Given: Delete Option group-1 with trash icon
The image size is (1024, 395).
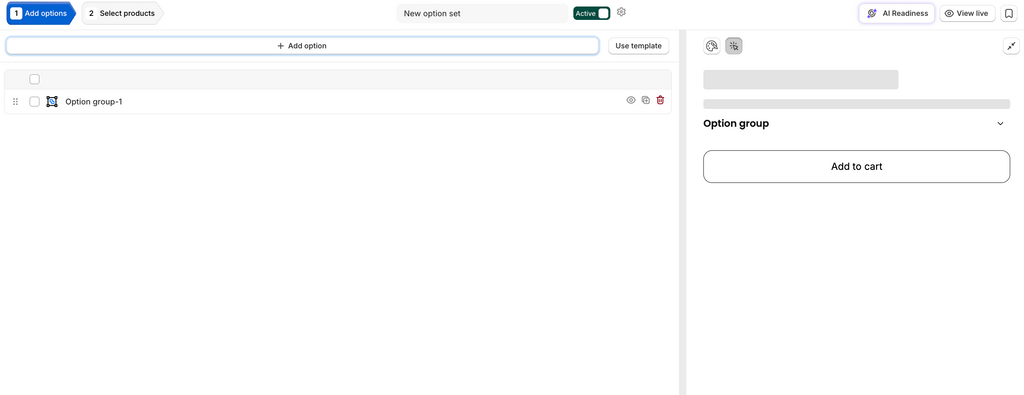Looking at the screenshot, I should point(660,101).
